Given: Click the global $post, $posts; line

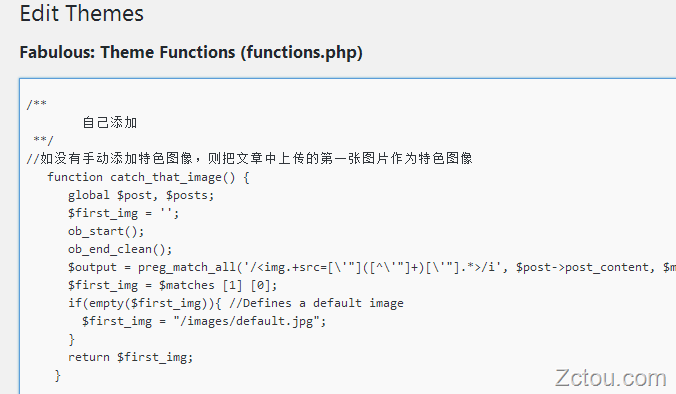Looking at the screenshot, I should (x=141, y=195).
